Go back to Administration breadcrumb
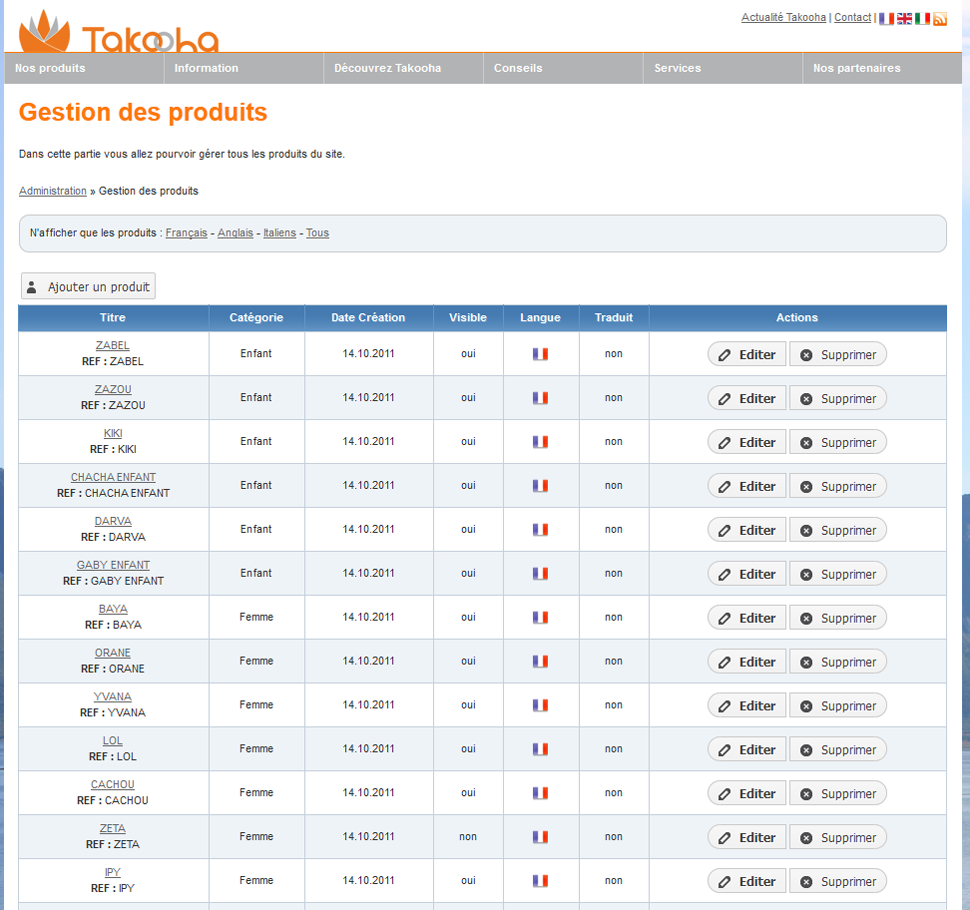This screenshot has height=910, width=970. point(53,191)
